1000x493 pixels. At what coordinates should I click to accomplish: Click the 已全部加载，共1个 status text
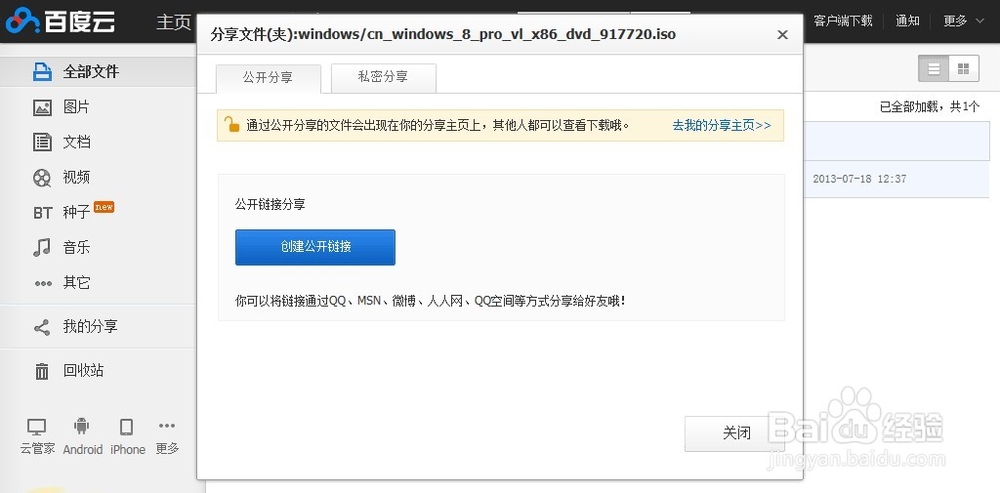pyautogui.click(x=929, y=107)
